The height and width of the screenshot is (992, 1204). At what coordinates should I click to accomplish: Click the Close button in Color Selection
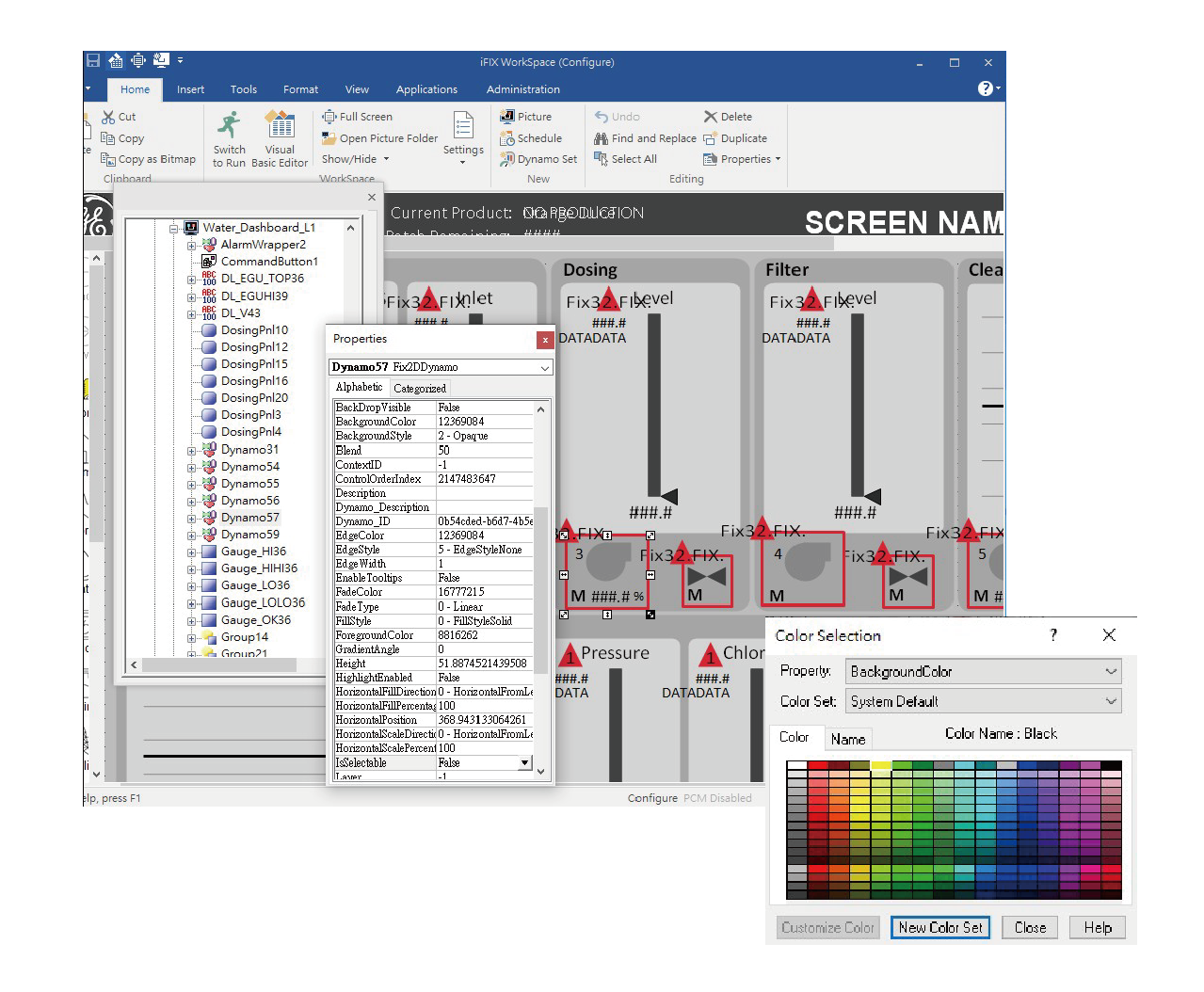coord(1030,927)
